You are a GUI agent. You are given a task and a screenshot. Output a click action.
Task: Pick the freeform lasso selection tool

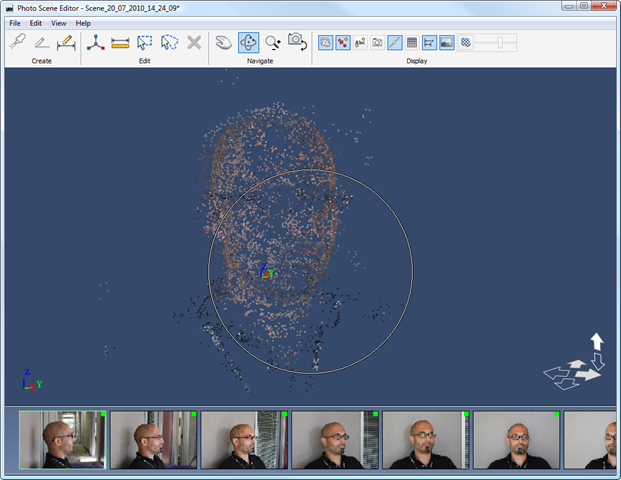click(169, 43)
